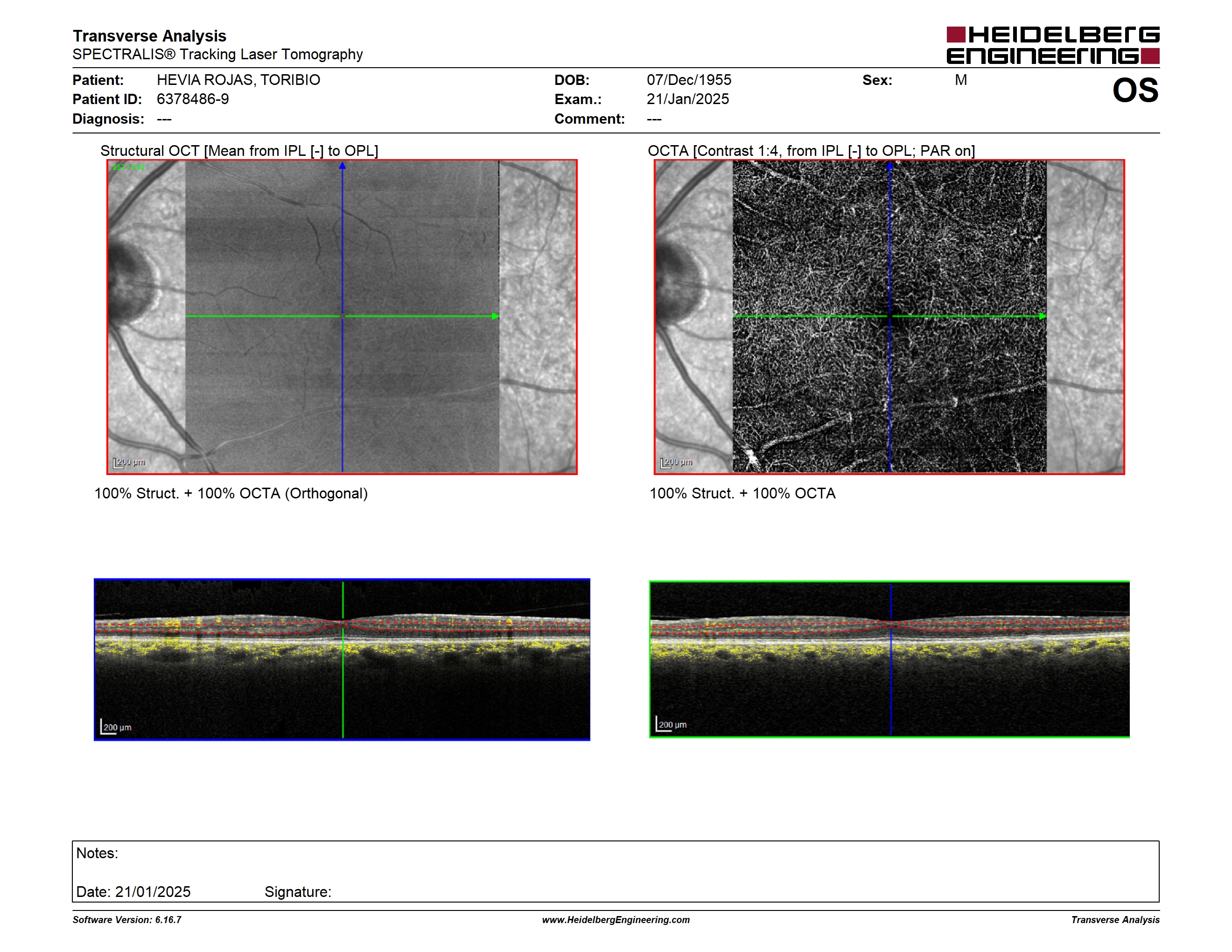
Task: Click the DOB value 07/Dec/1955
Action: click(688, 80)
